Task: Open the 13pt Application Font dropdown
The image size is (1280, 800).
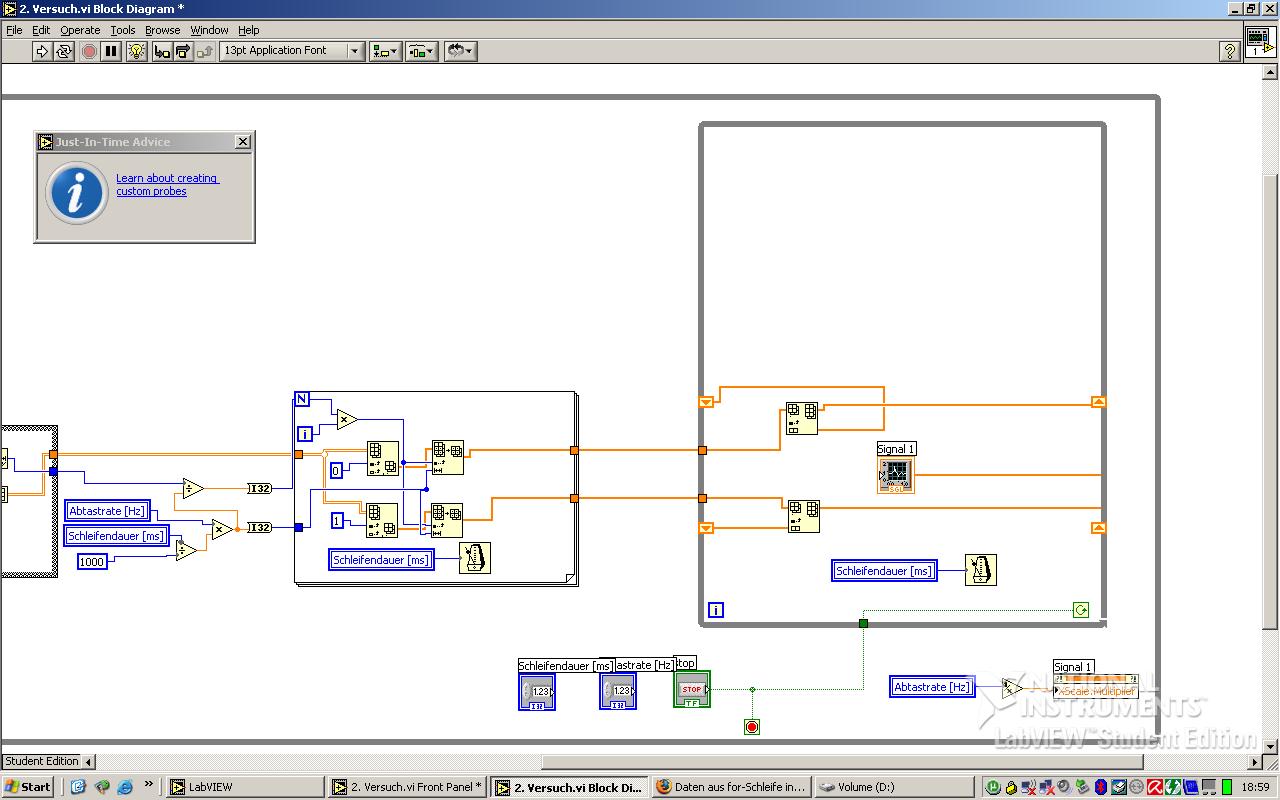Action: tap(292, 51)
